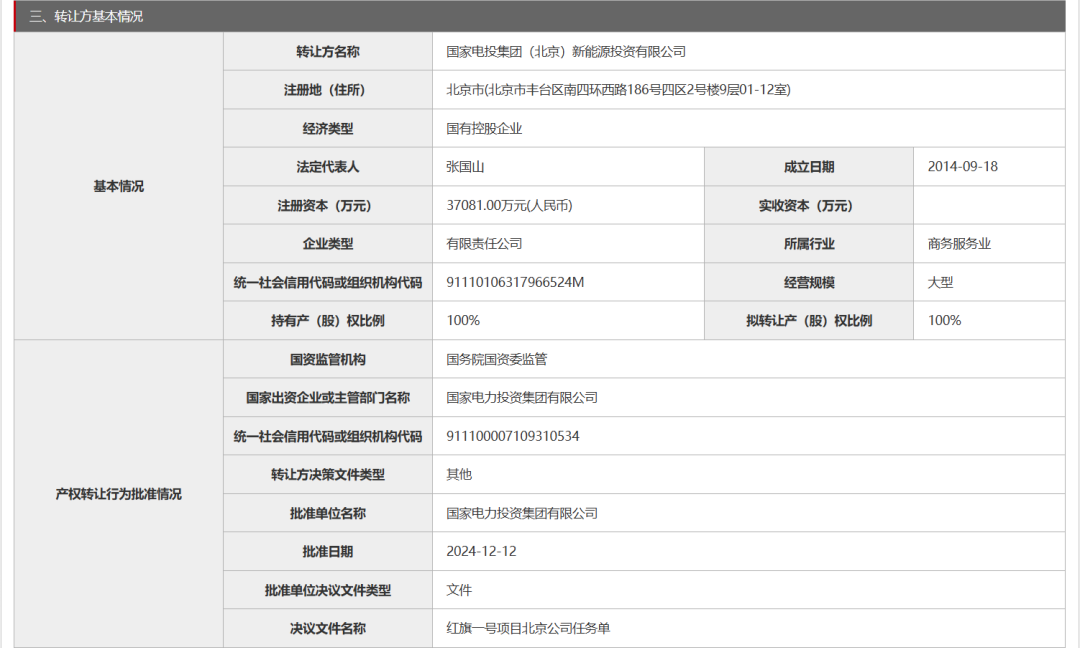This screenshot has width=1080, height=648.
Task: Select the value 有限责任公司
Action: (x=484, y=244)
